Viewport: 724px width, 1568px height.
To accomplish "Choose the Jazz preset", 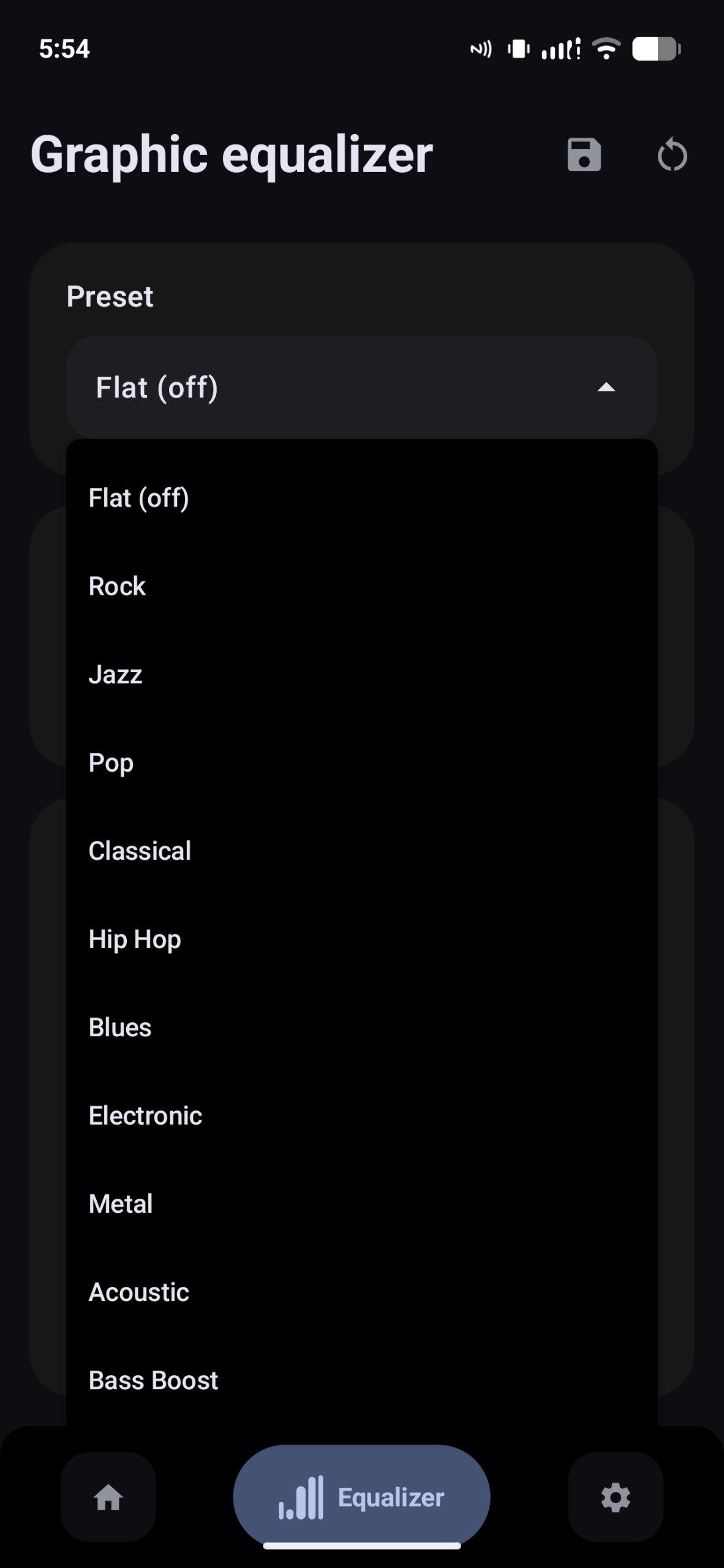I will pyautogui.click(x=115, y=674).
